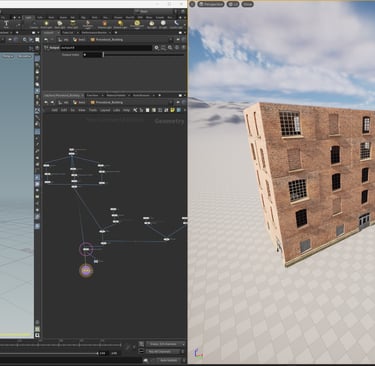Open the Lit view mode dropdown
Screen dimensions: 375x366
pyautogui.click(x=233, y=4)
